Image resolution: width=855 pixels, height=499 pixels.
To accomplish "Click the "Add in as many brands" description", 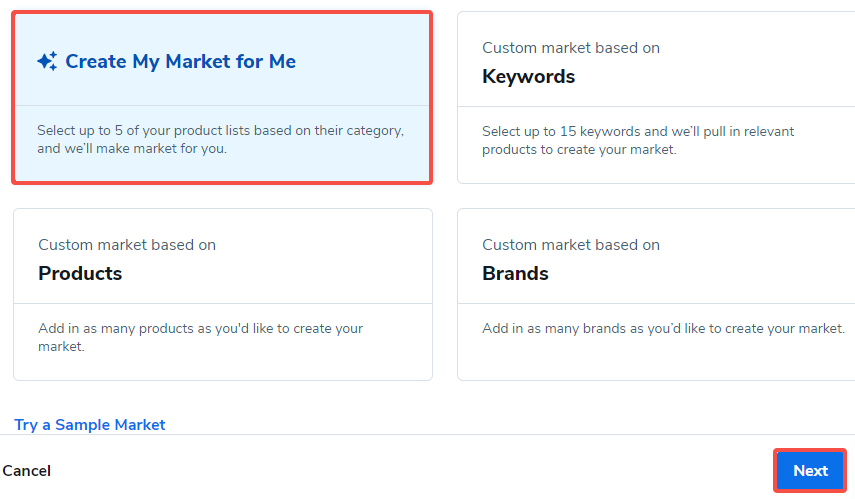I will coord(662,328).
